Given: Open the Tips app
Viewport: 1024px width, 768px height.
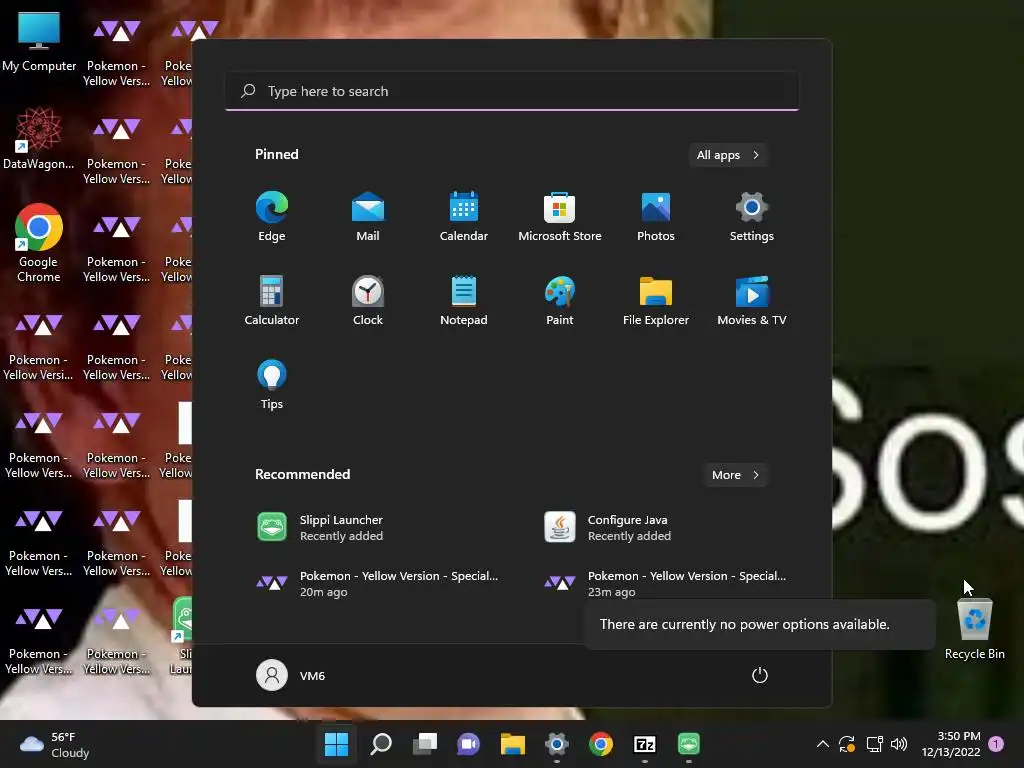Looking at the screenshot, I should tap(272, 385).
